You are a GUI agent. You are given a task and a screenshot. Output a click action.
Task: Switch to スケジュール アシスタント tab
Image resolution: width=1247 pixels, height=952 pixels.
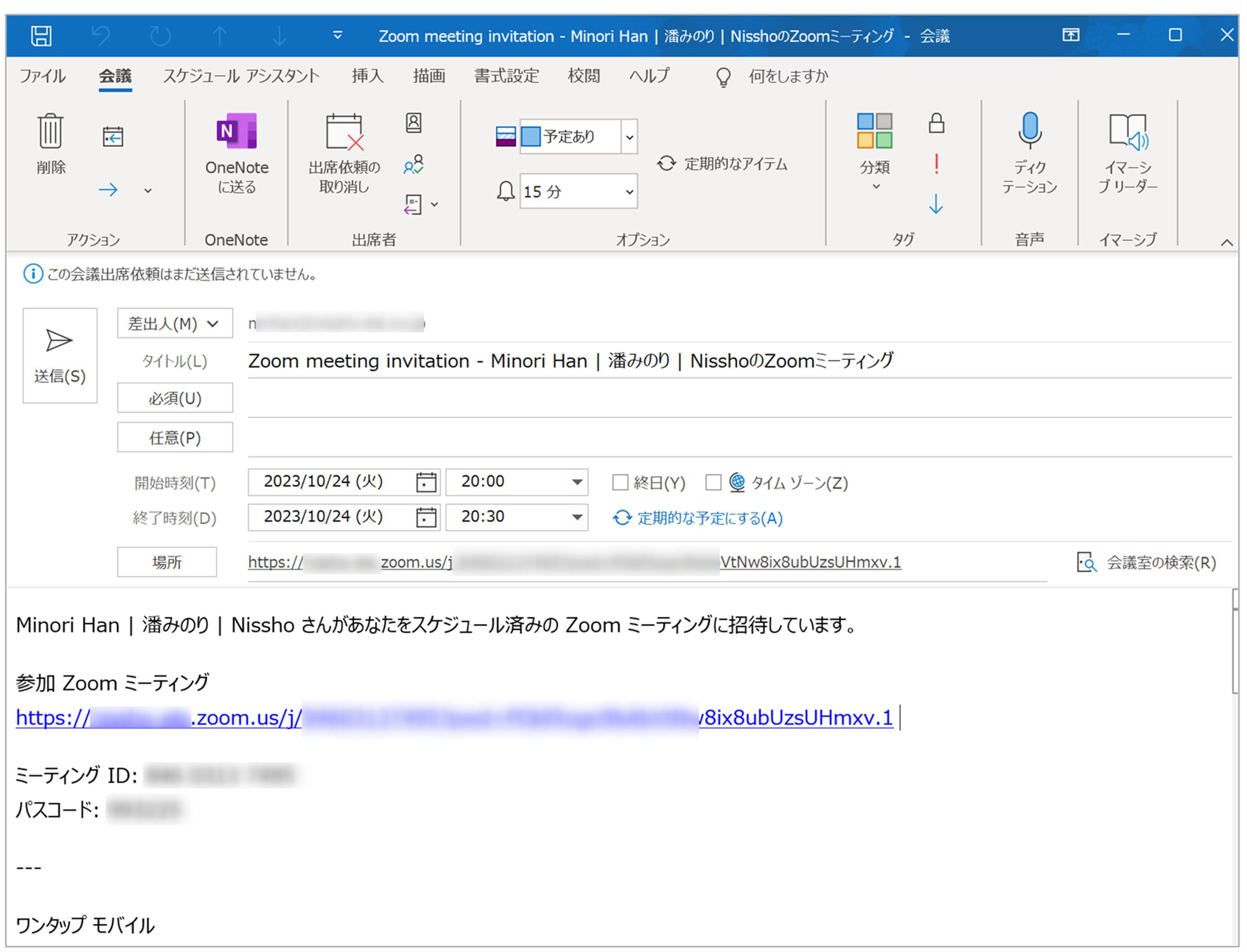(242, 76)
